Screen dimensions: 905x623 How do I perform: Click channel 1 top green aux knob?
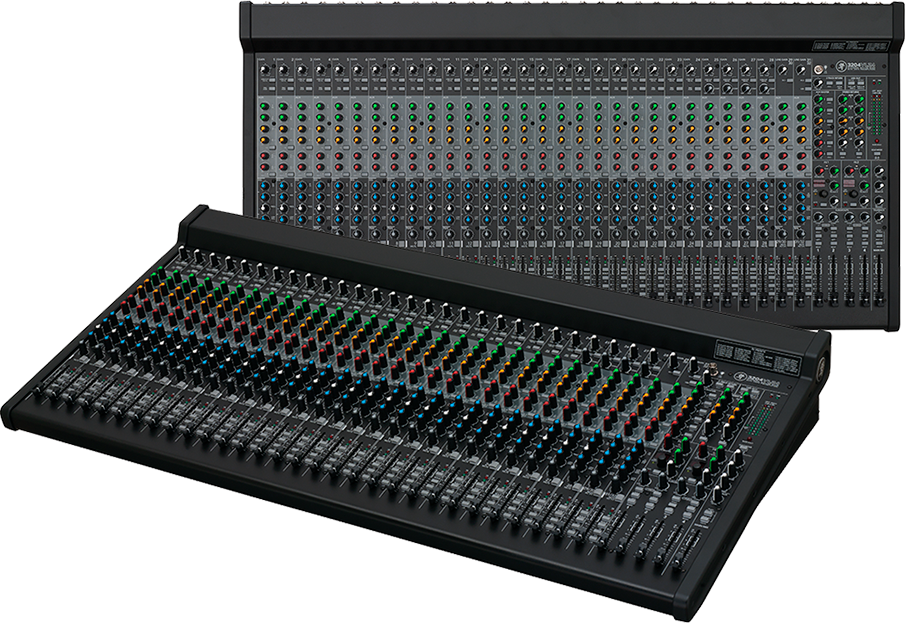click(x=265, y=106)
